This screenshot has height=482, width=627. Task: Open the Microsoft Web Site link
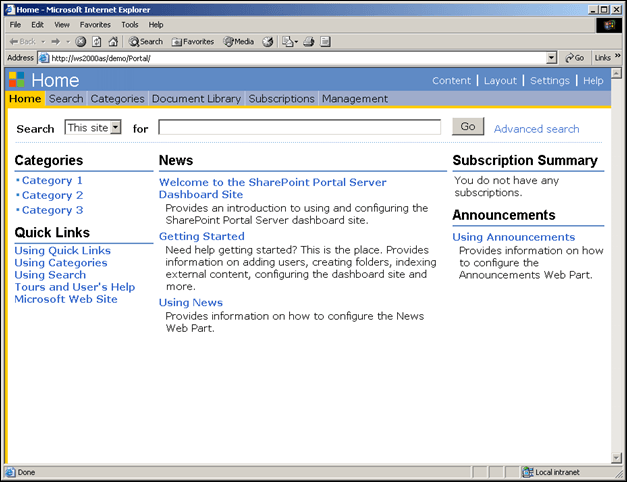click(x=66, y=299)
